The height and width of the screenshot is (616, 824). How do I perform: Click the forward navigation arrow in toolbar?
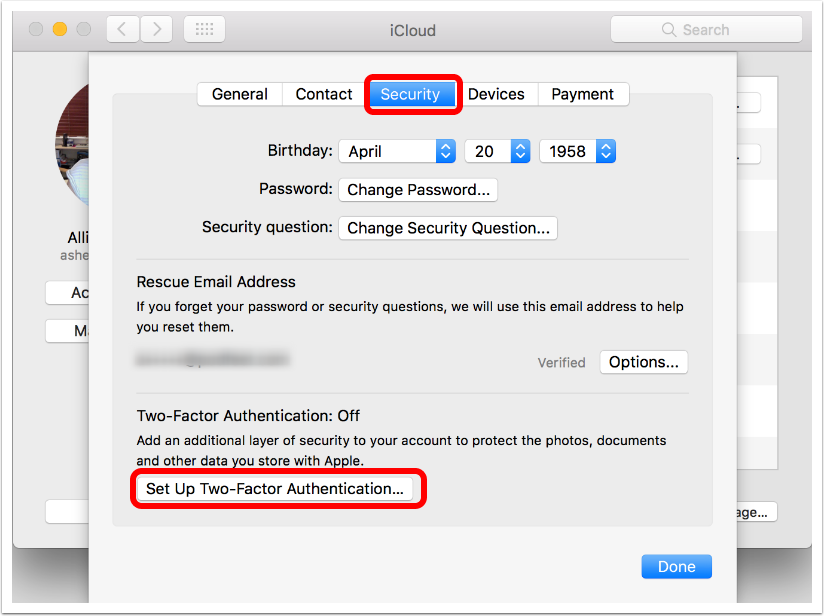[156, 29]
